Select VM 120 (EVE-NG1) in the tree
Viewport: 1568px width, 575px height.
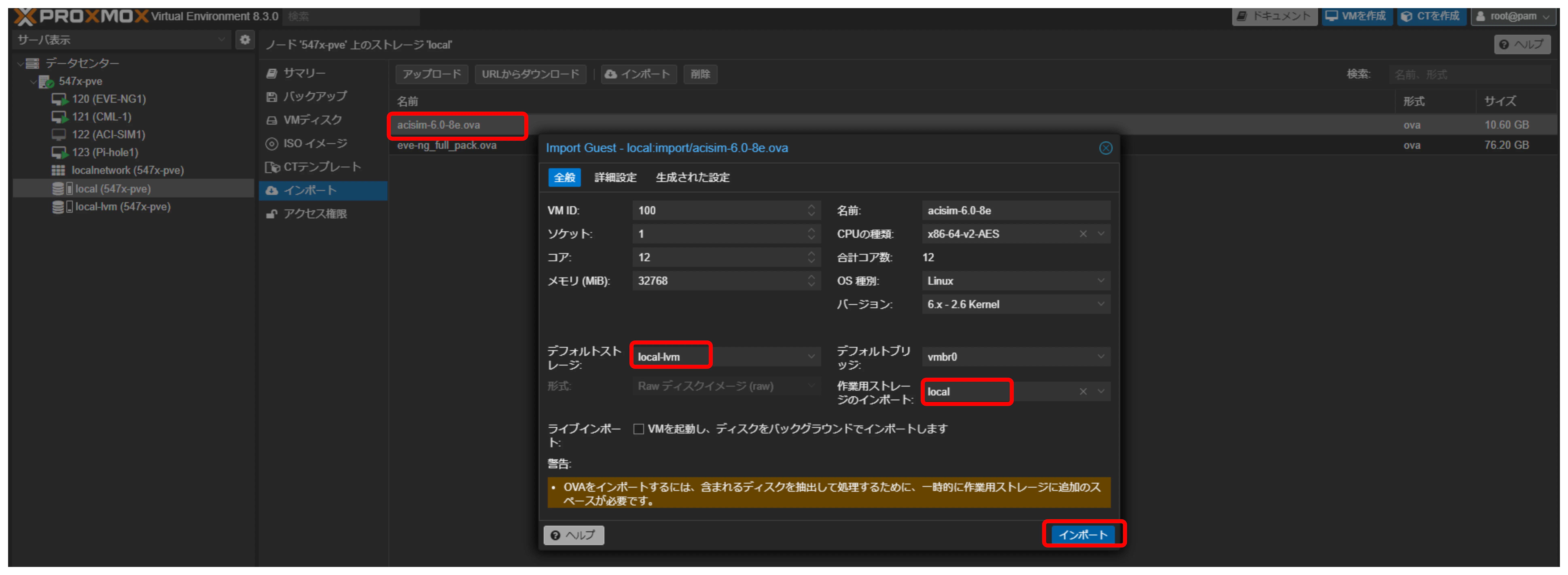tap(108, 99)
